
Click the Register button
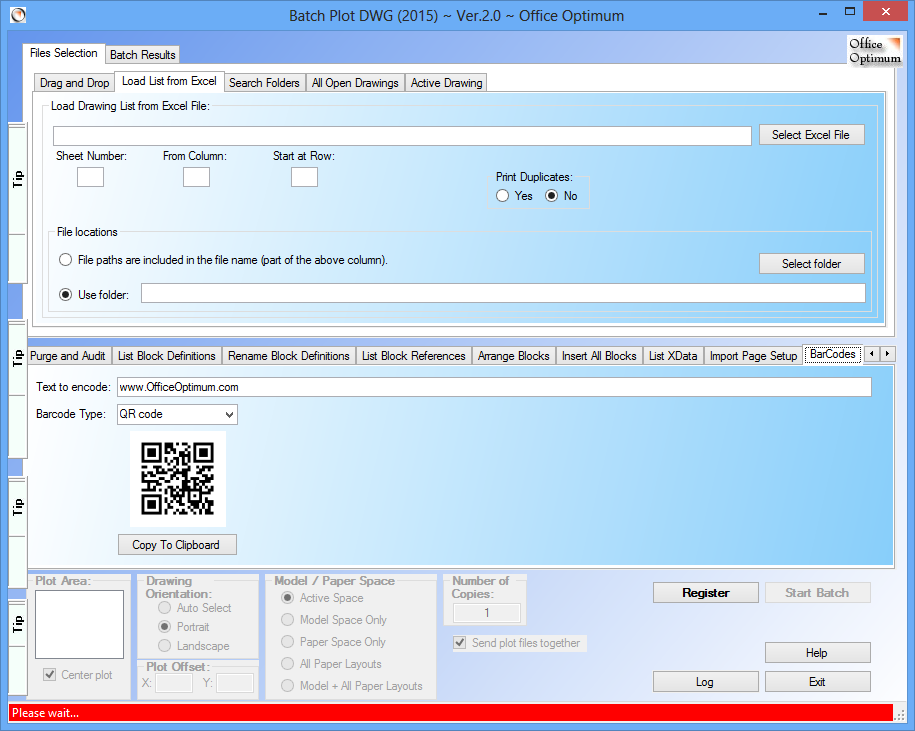706,593
